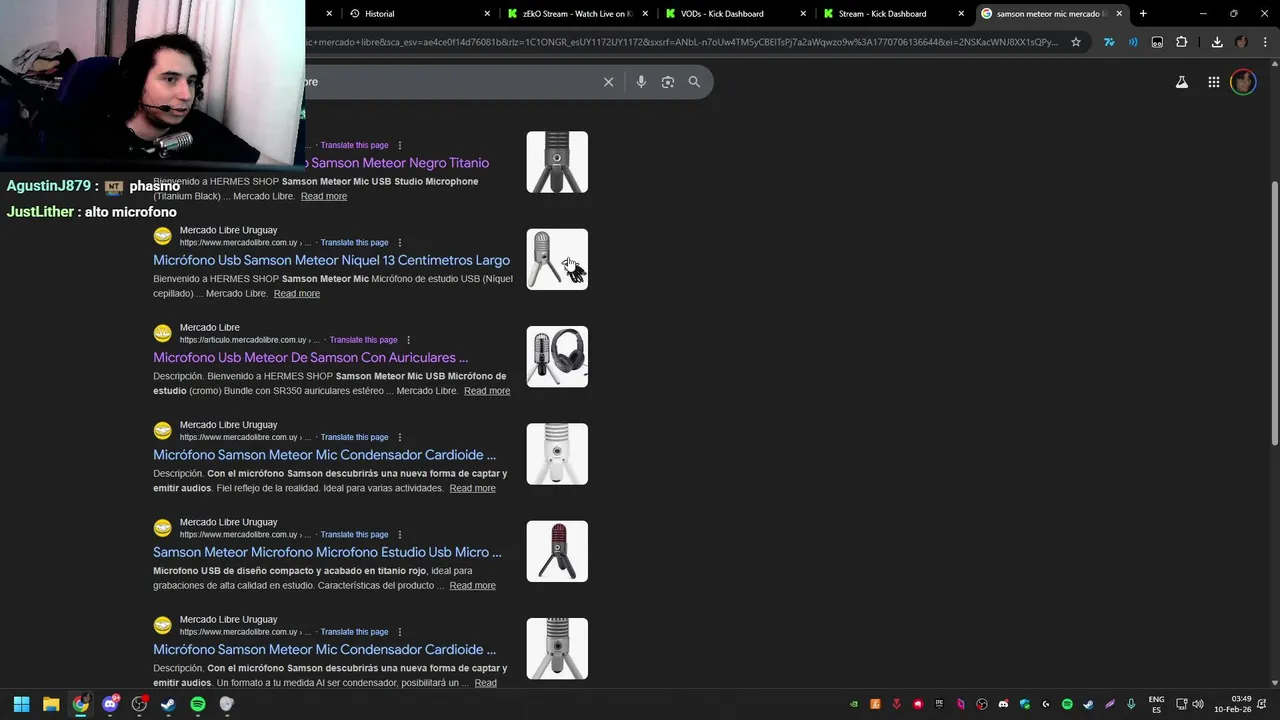Open options for the titanio rojo result

[x=399, y=534]
